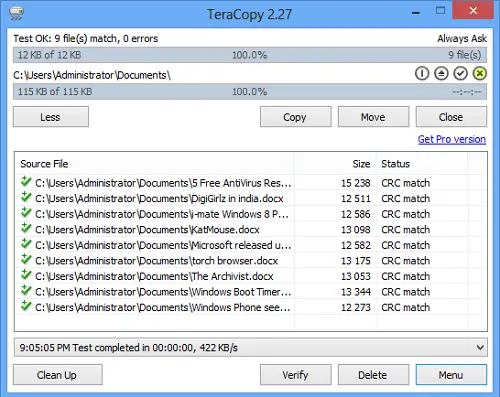
Task: Click green check icon beside DigiGirlz in india.docx
Action: [26, 197]
